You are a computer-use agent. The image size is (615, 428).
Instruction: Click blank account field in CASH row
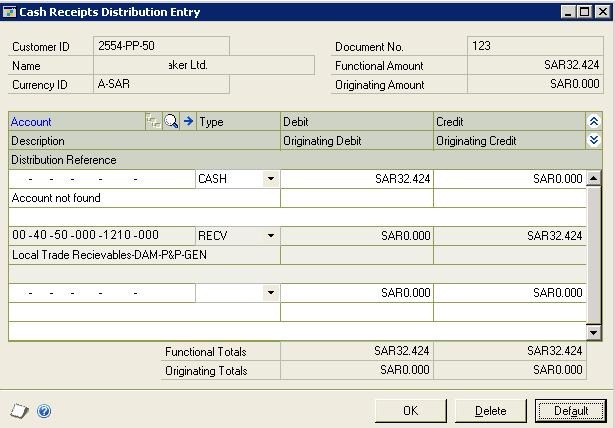pos(102,179)
